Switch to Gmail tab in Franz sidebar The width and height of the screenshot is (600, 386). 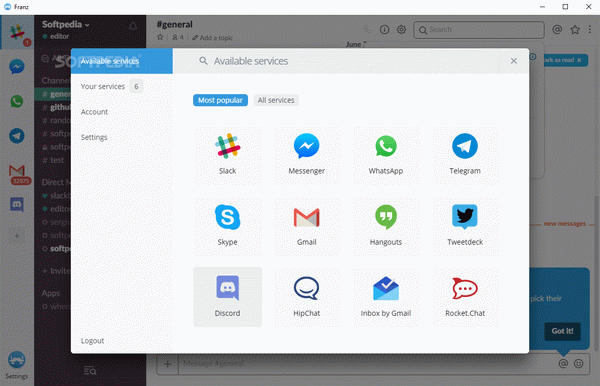(17, 171)
